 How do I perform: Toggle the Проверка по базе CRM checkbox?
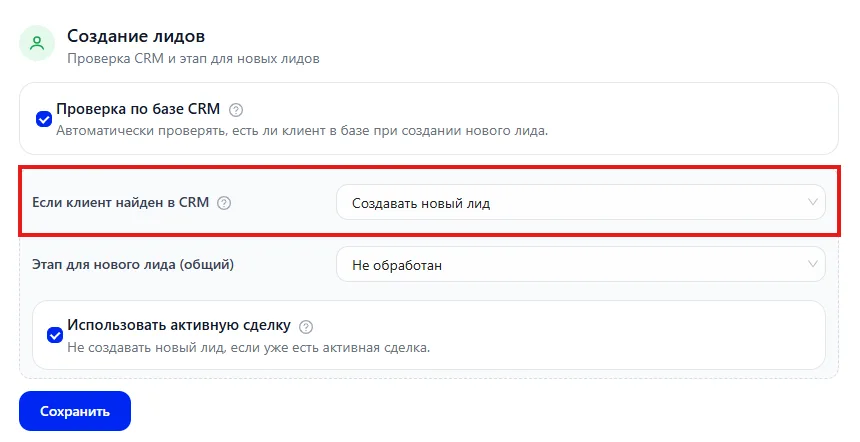[x=44, y=119]
